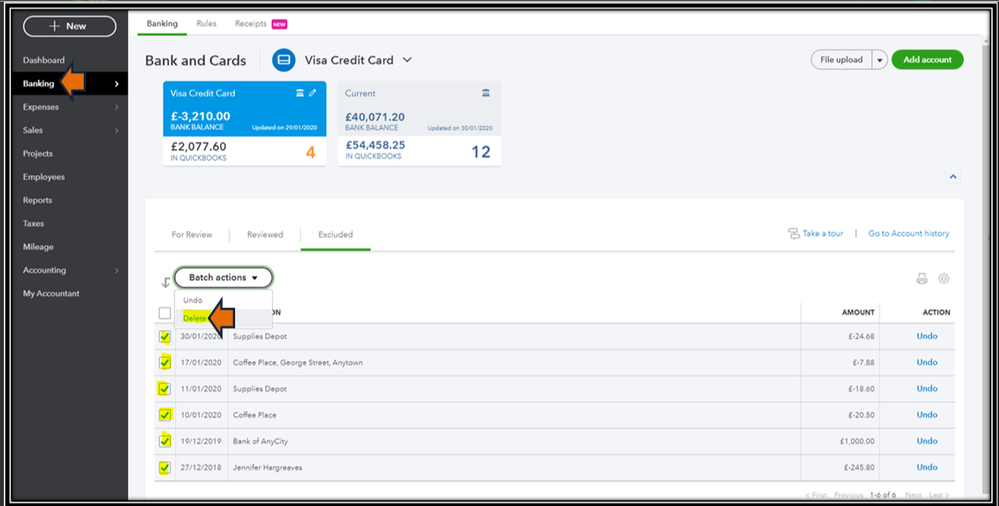Open Taxes in the sidebar
This screenshot has height=506, width=999.
[x=33, y=224]
